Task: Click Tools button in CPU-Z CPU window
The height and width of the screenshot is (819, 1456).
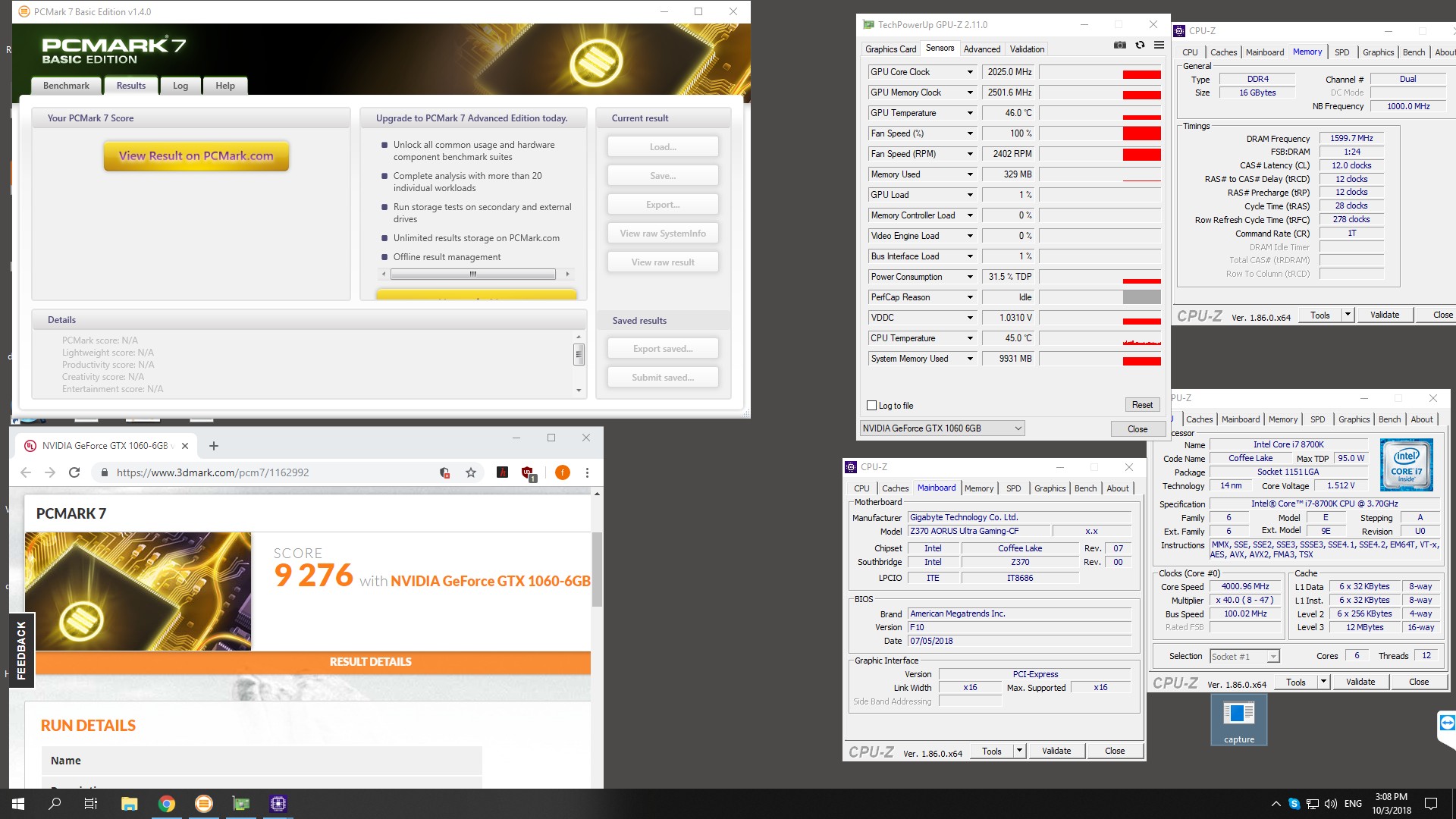Action: pyautogui.click(x=1296, y=682)
